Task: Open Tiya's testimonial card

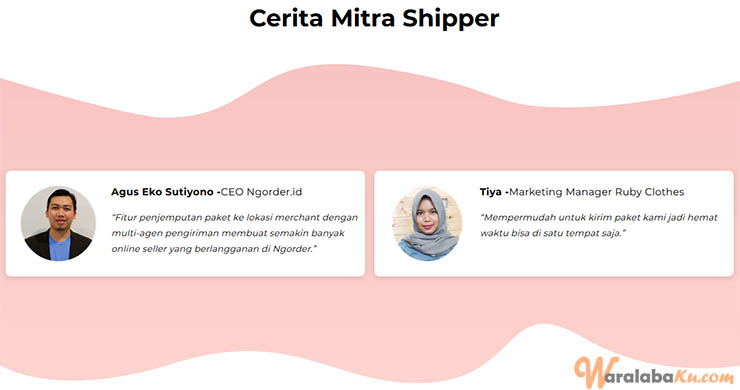Action: (x=554, y=223)
